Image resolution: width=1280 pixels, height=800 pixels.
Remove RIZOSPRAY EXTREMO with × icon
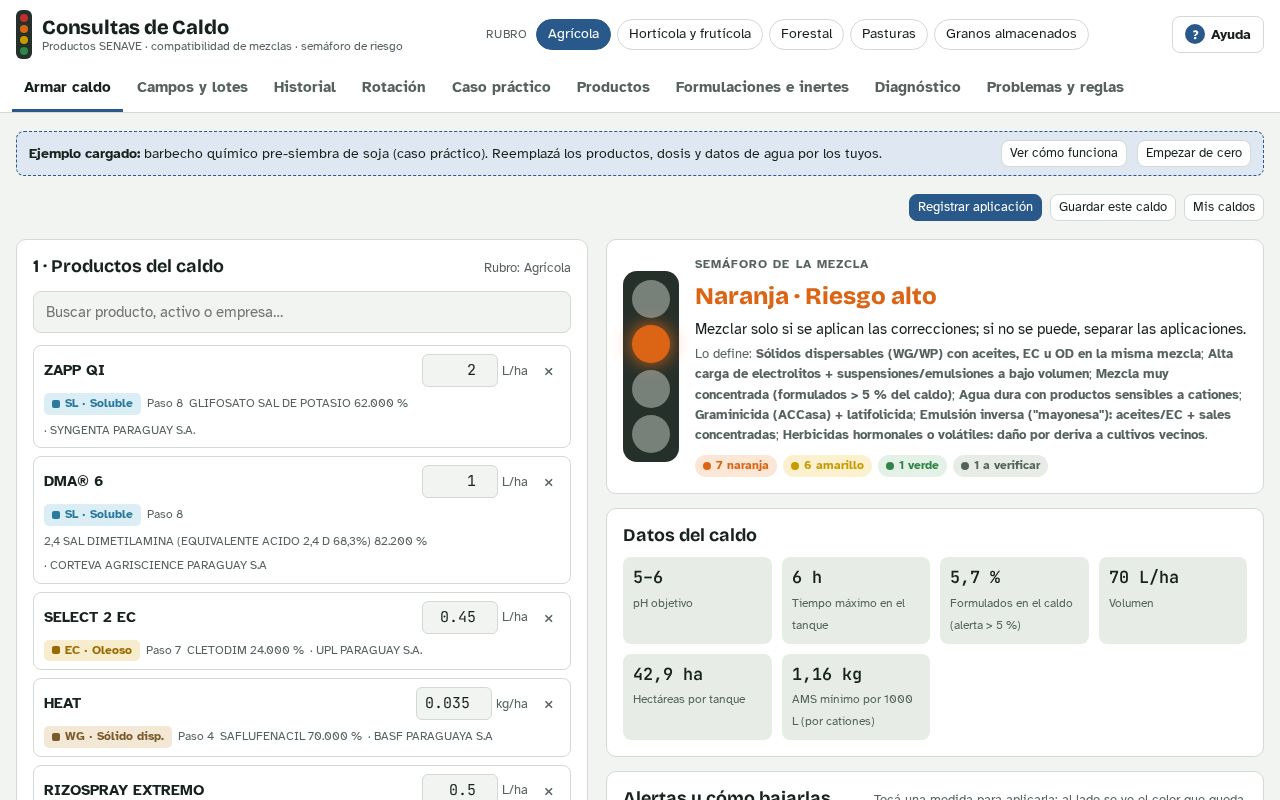click(548, 790)
